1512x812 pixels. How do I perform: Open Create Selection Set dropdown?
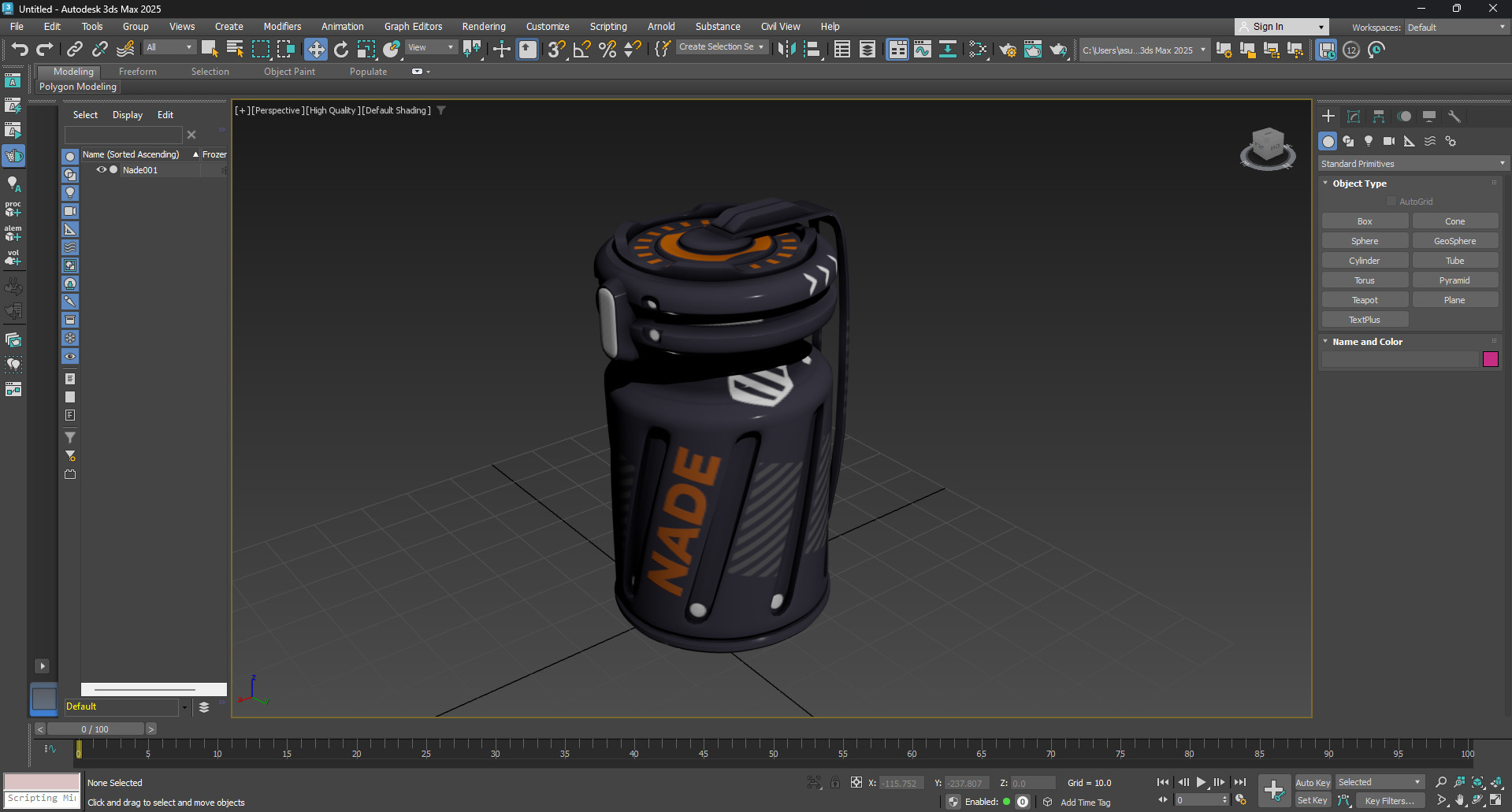[x=722, y=47]
